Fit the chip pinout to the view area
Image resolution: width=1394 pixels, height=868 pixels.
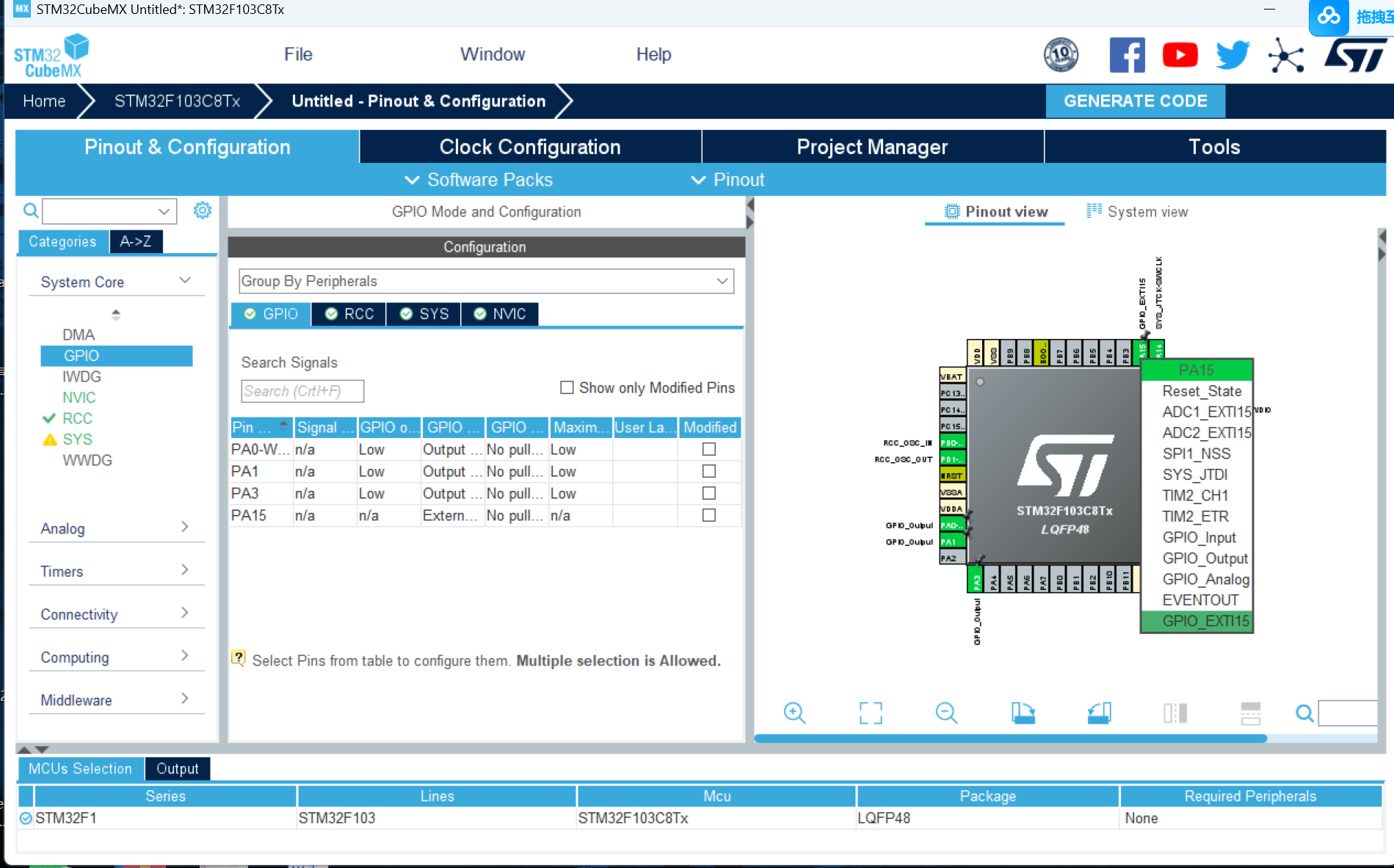click(871, 712)
